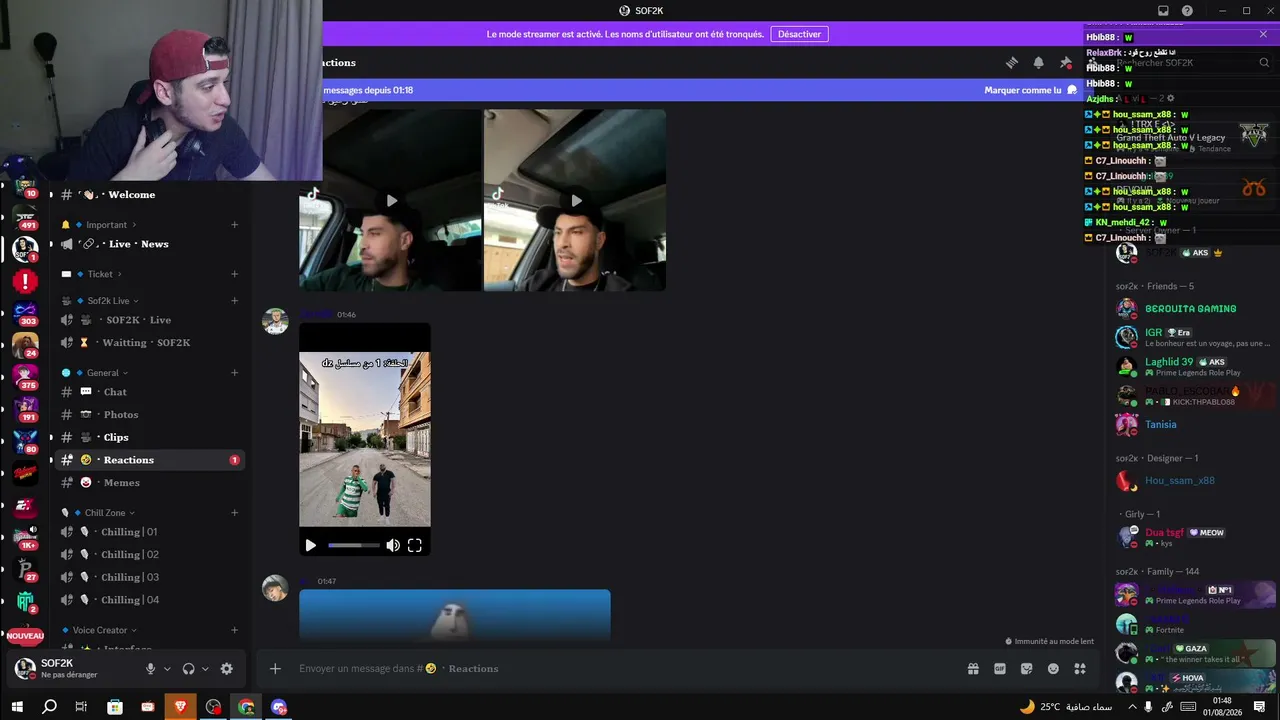Add a channel to Voice Creator category
Screen dimensions: 1280x720
pyautogui.click(x=235, y=630)
